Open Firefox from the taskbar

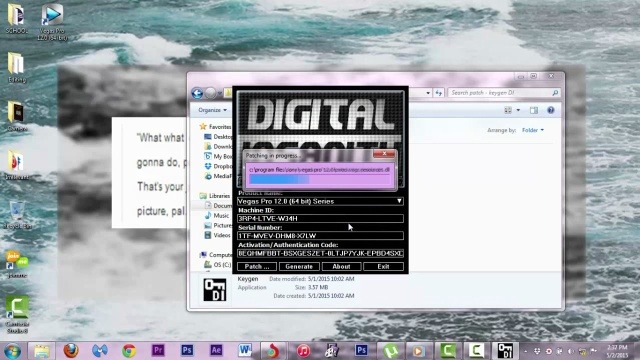click(x=71, y=351)
